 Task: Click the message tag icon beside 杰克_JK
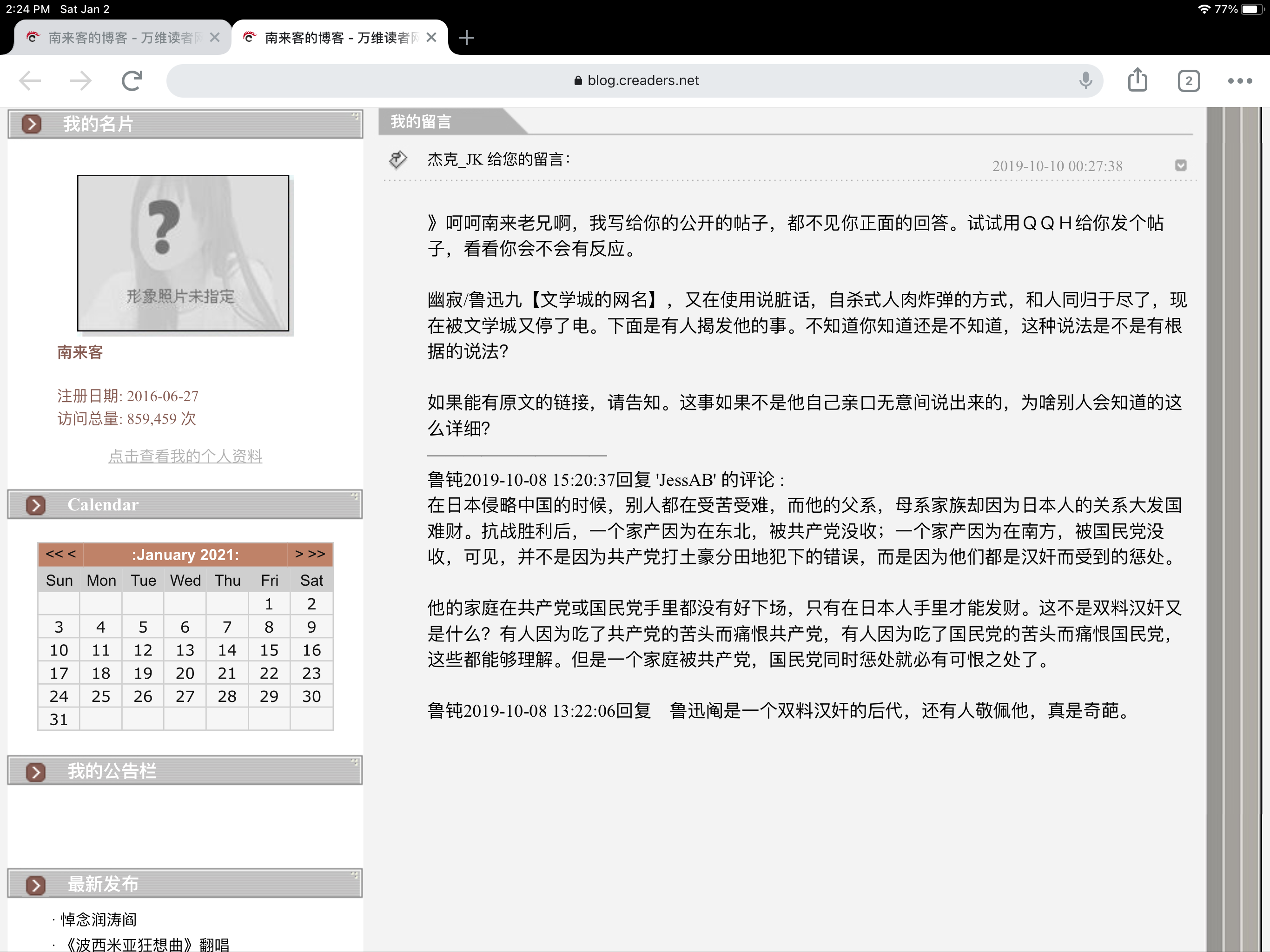[398, 159]
